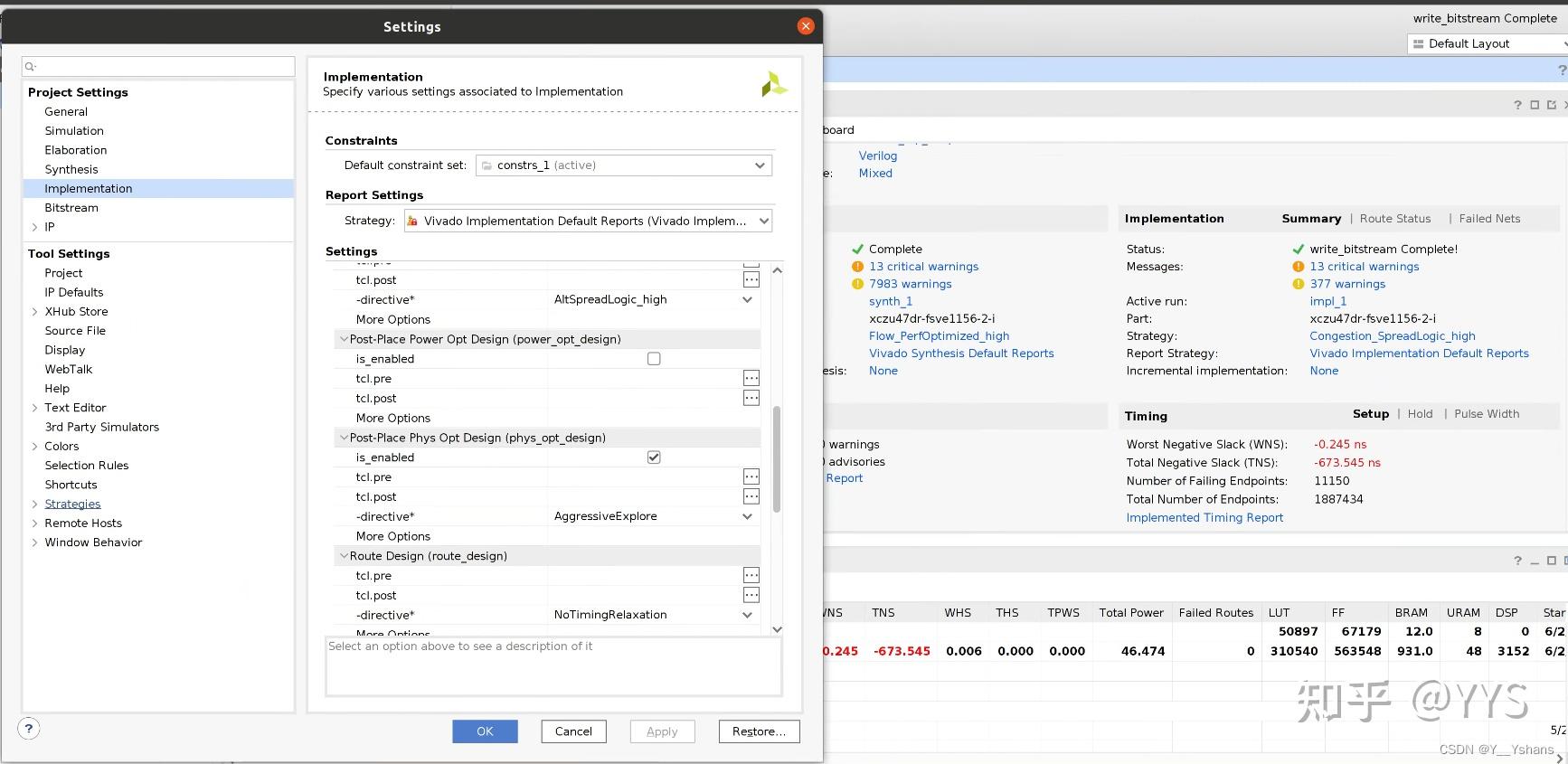Enable is_enabled for Post-Place Power Opt Design
The image size is (1568, 764).
coord(654,359)
